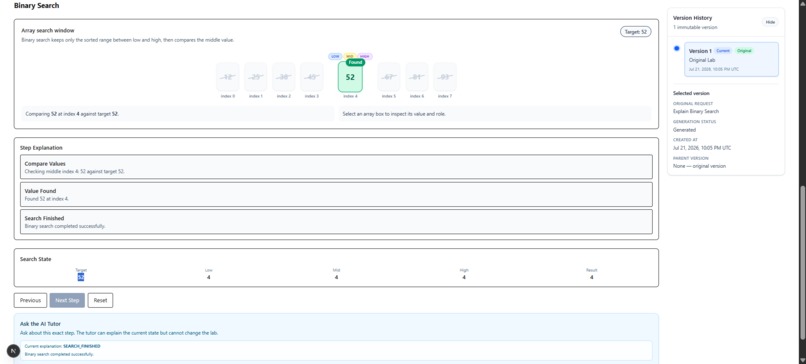Inspect array box 12 at index 0

pyautogui.click(x=228, y=77)
